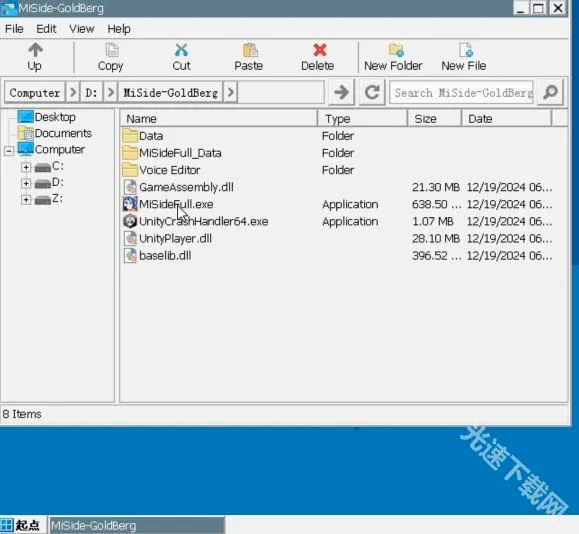The width and height of the screenshot is (579, 534).
Task: Click the go arrow next to path
Action: point(341,92)
